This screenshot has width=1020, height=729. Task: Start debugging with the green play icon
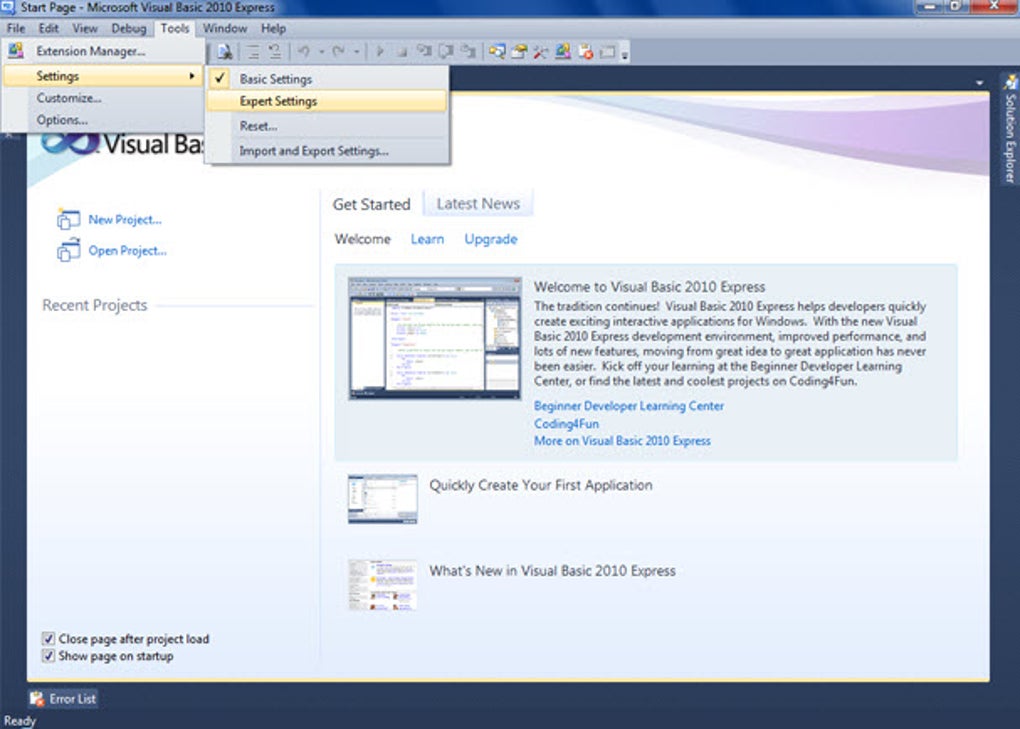pos(381,51)
